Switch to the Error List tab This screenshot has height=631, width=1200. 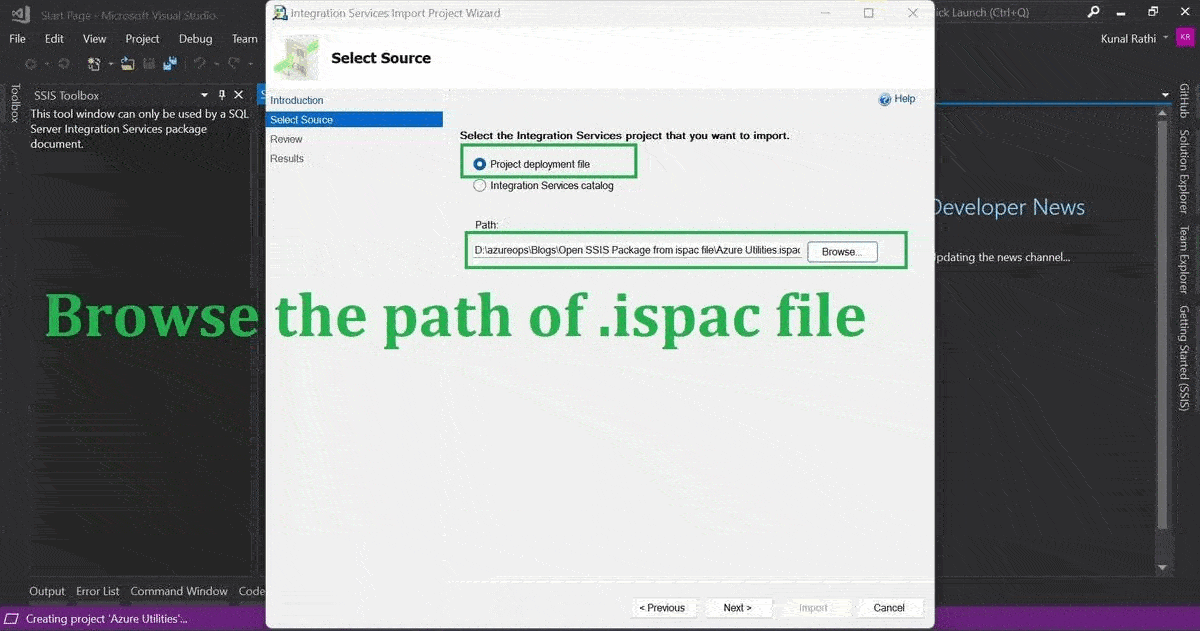click(x=98, y=591)
